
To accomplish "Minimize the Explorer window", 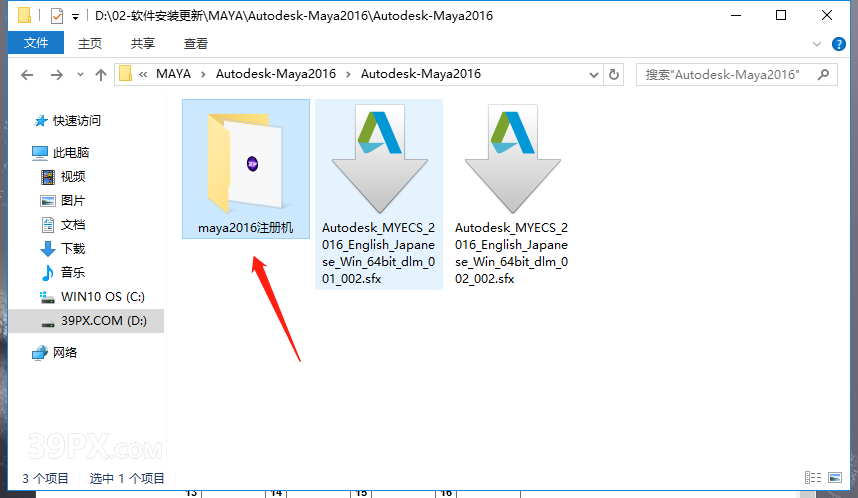I will point(736,15).
